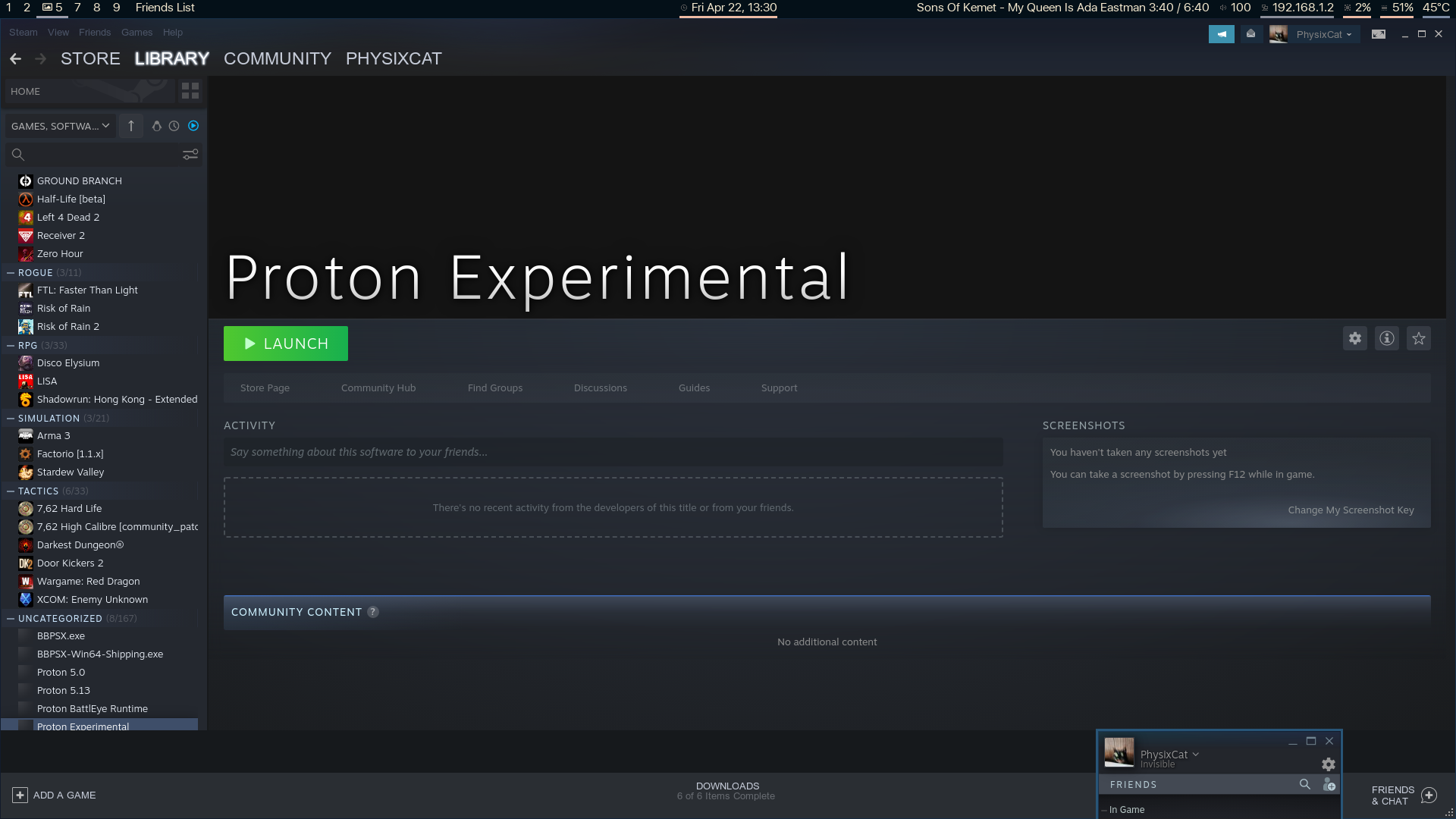The height and width of the screenshot is (819, 1456).
Task: Enter Big Picture mode icon
Action: tap(1379, 34)
